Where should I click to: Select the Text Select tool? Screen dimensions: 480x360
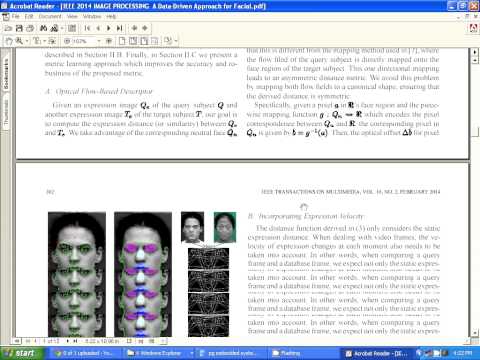click(x=37, y=41)
